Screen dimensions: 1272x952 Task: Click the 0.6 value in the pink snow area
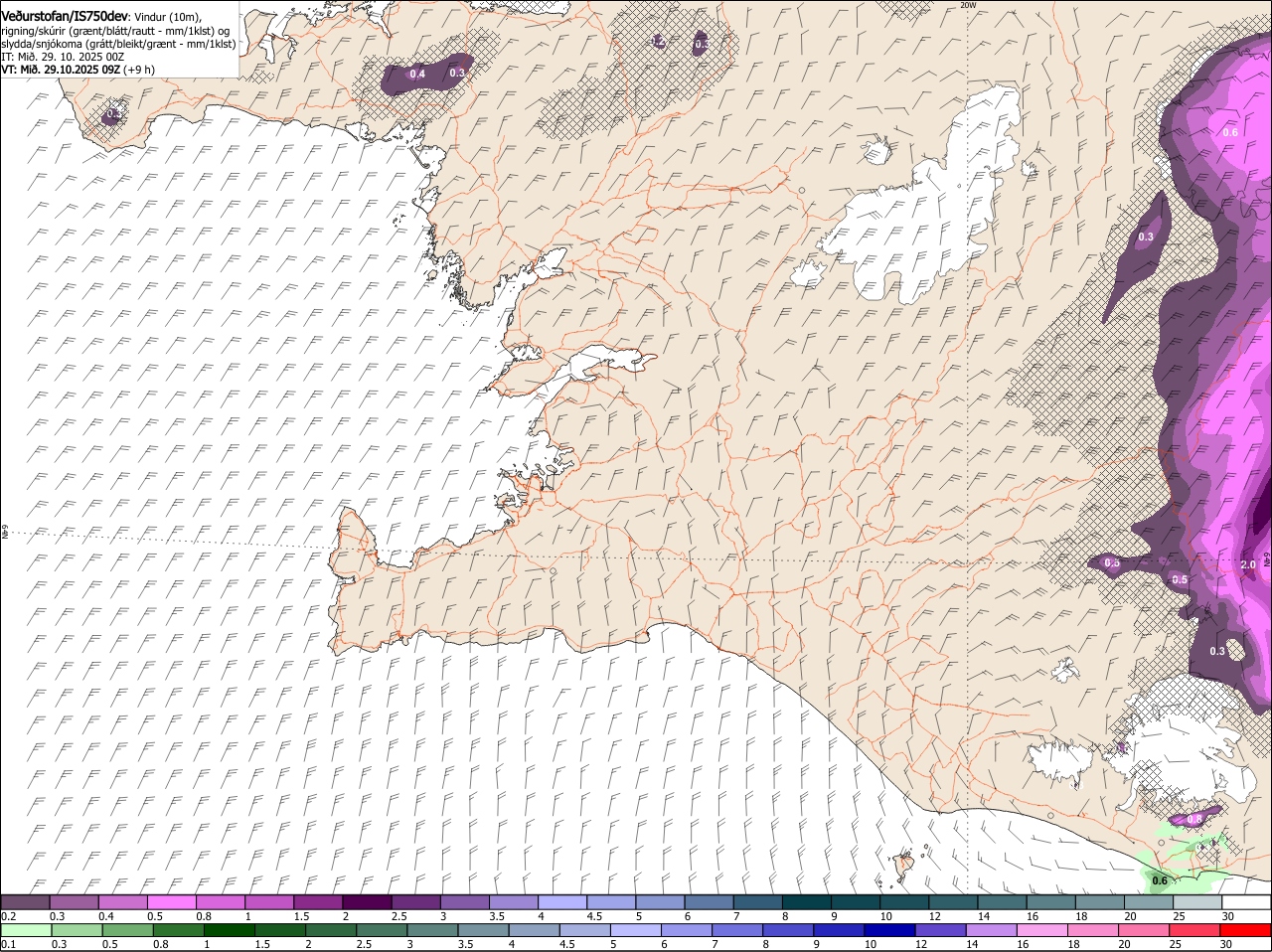1230,132
